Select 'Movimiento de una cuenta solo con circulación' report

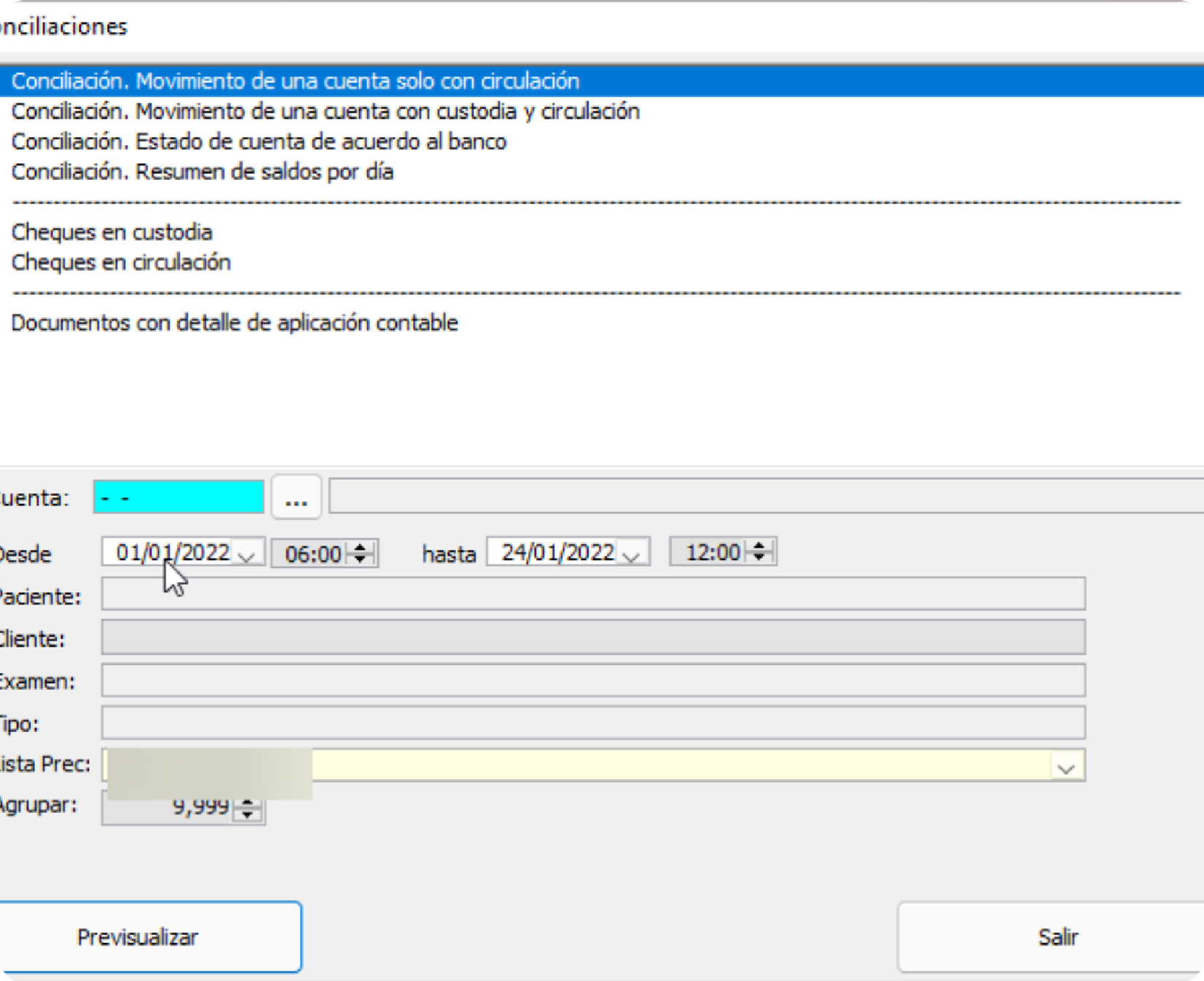pyautogui.click(x=295, y=81)
